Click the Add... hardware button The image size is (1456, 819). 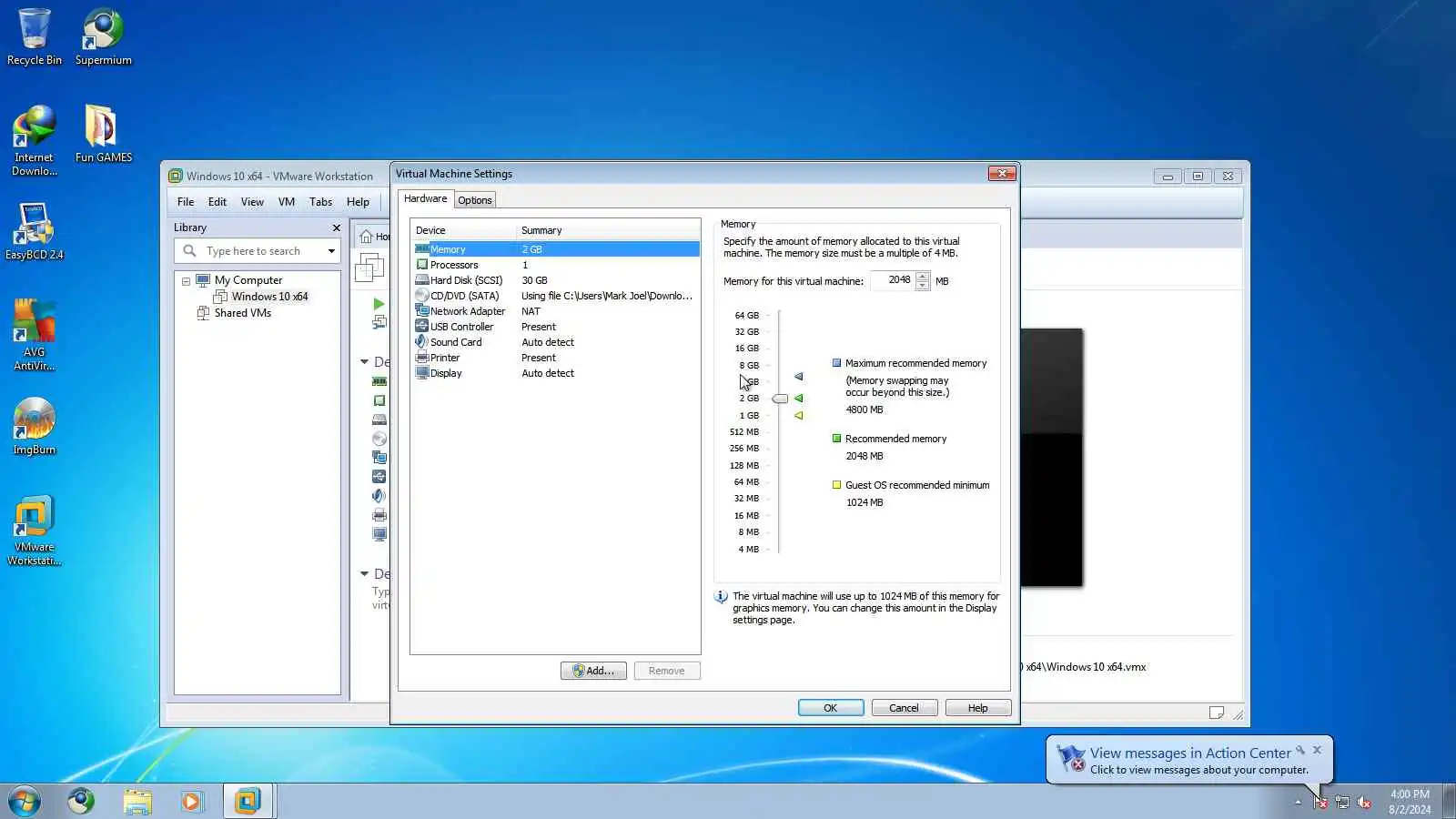tap(593, 671)
